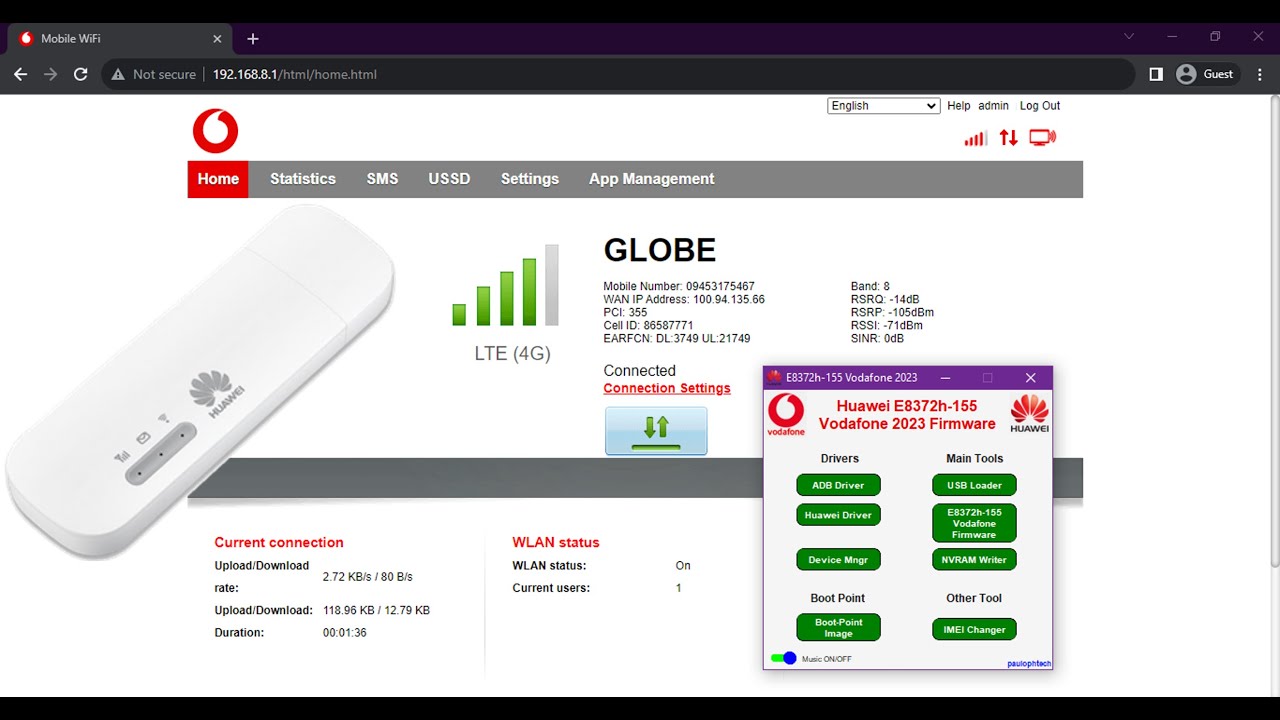Click the Huawei dongle picture
This screenshot has height=720, width=1280.
point(200,380)
